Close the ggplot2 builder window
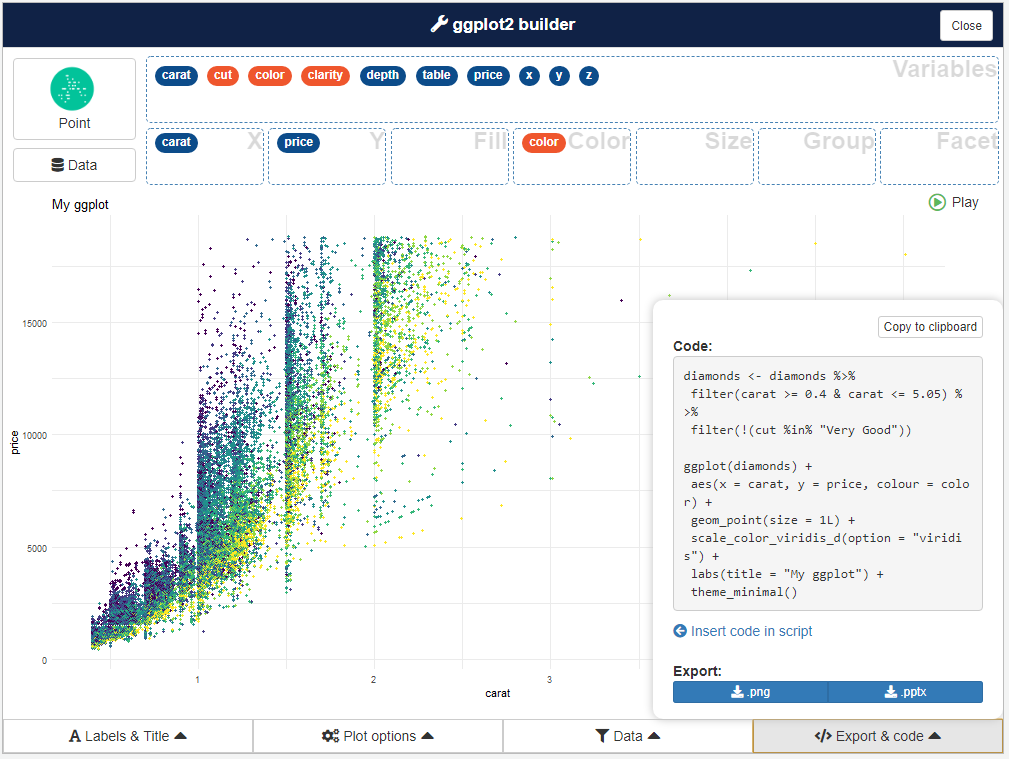This screenshot has height=759, width=1009. click(x=966, y=25)
